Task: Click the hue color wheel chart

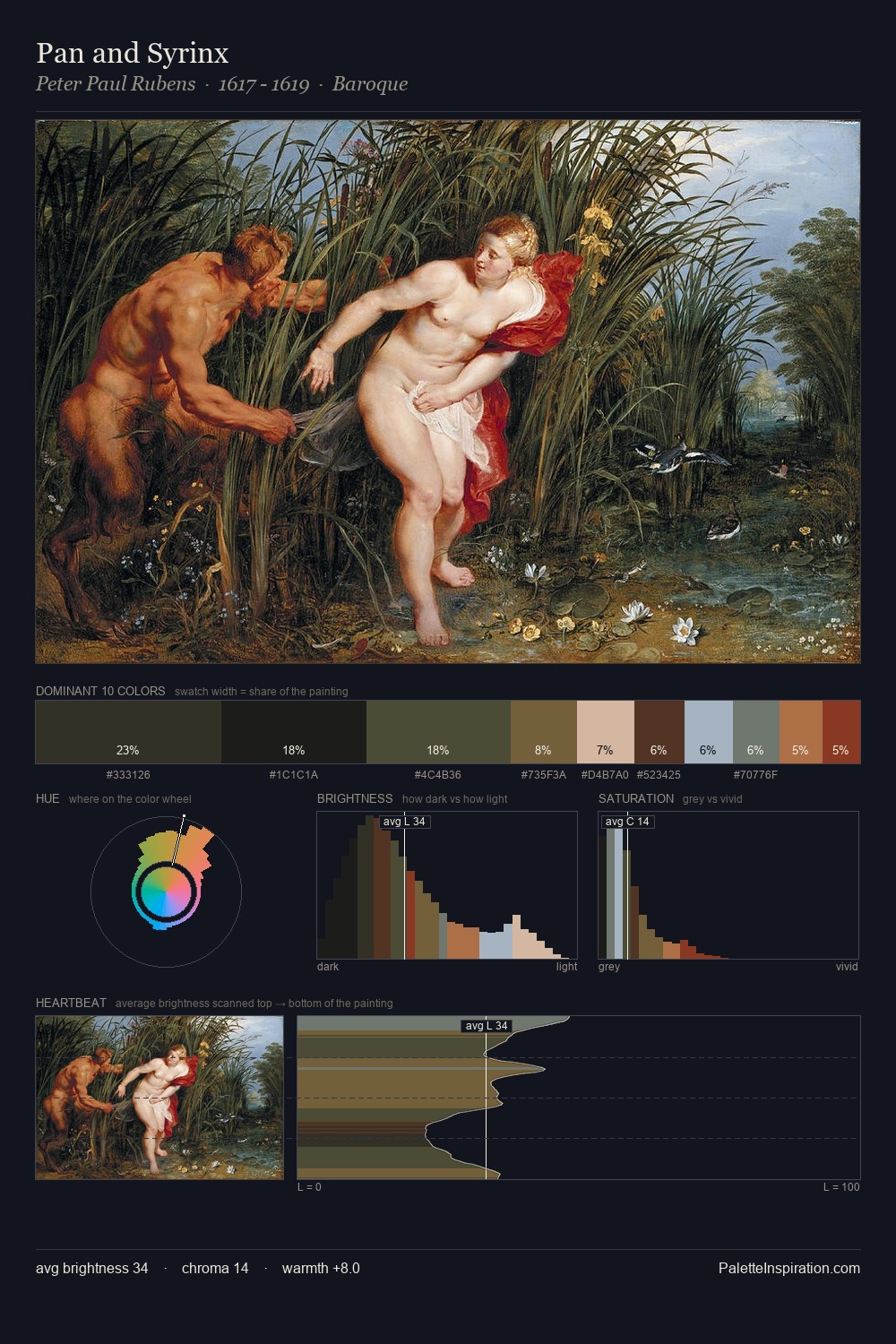Action: [166, 892]
